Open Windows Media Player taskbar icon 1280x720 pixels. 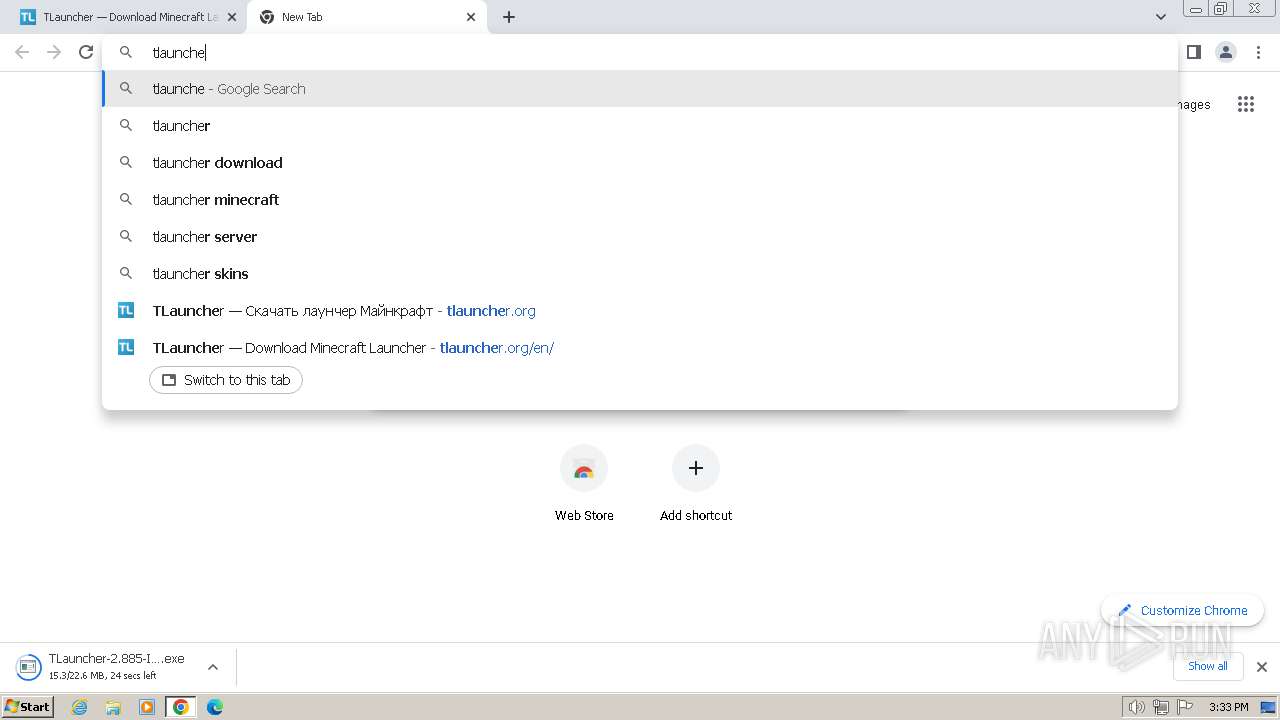point(147,707)
